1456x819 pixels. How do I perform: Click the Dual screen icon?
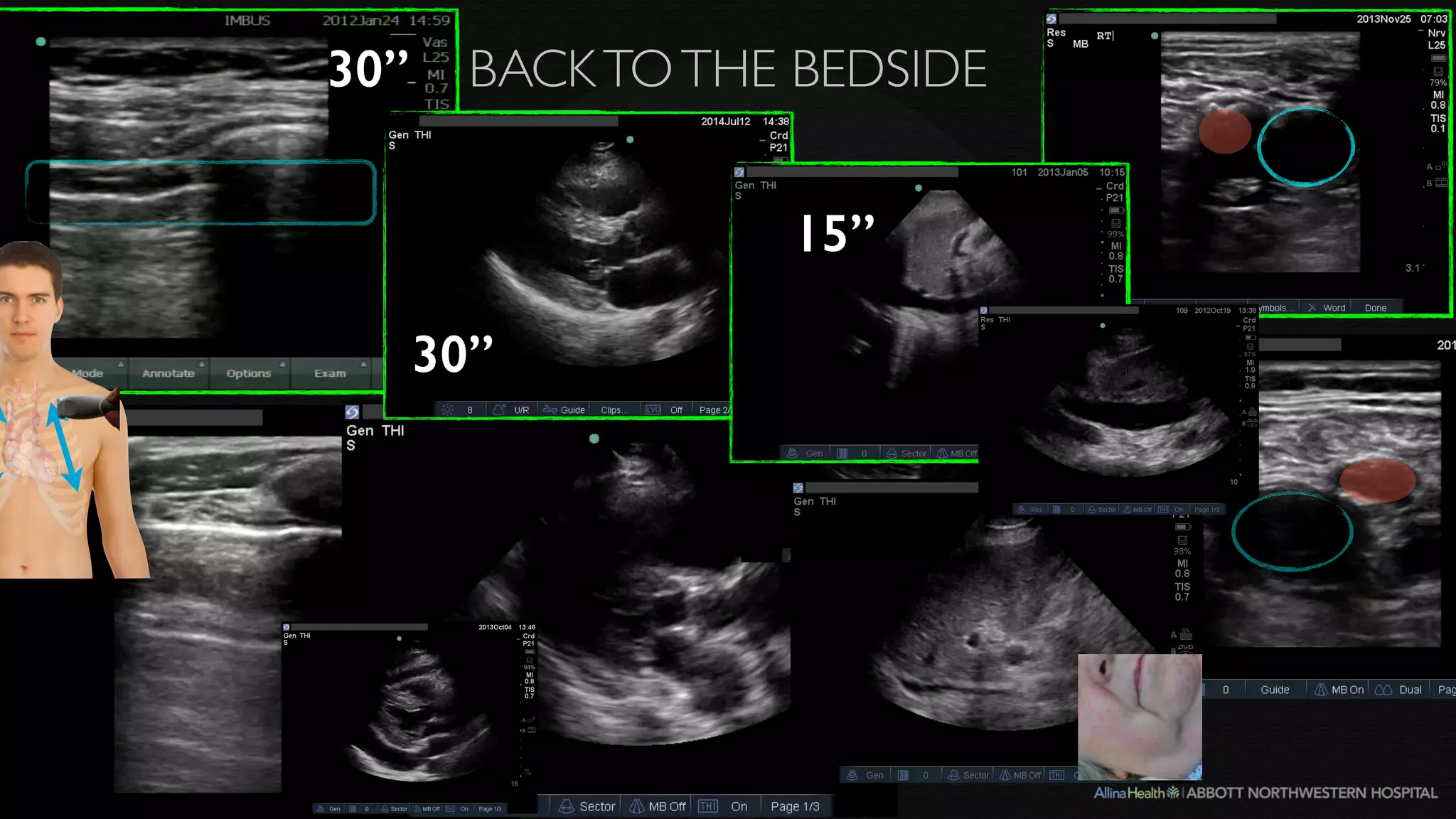pos(1383,690)
